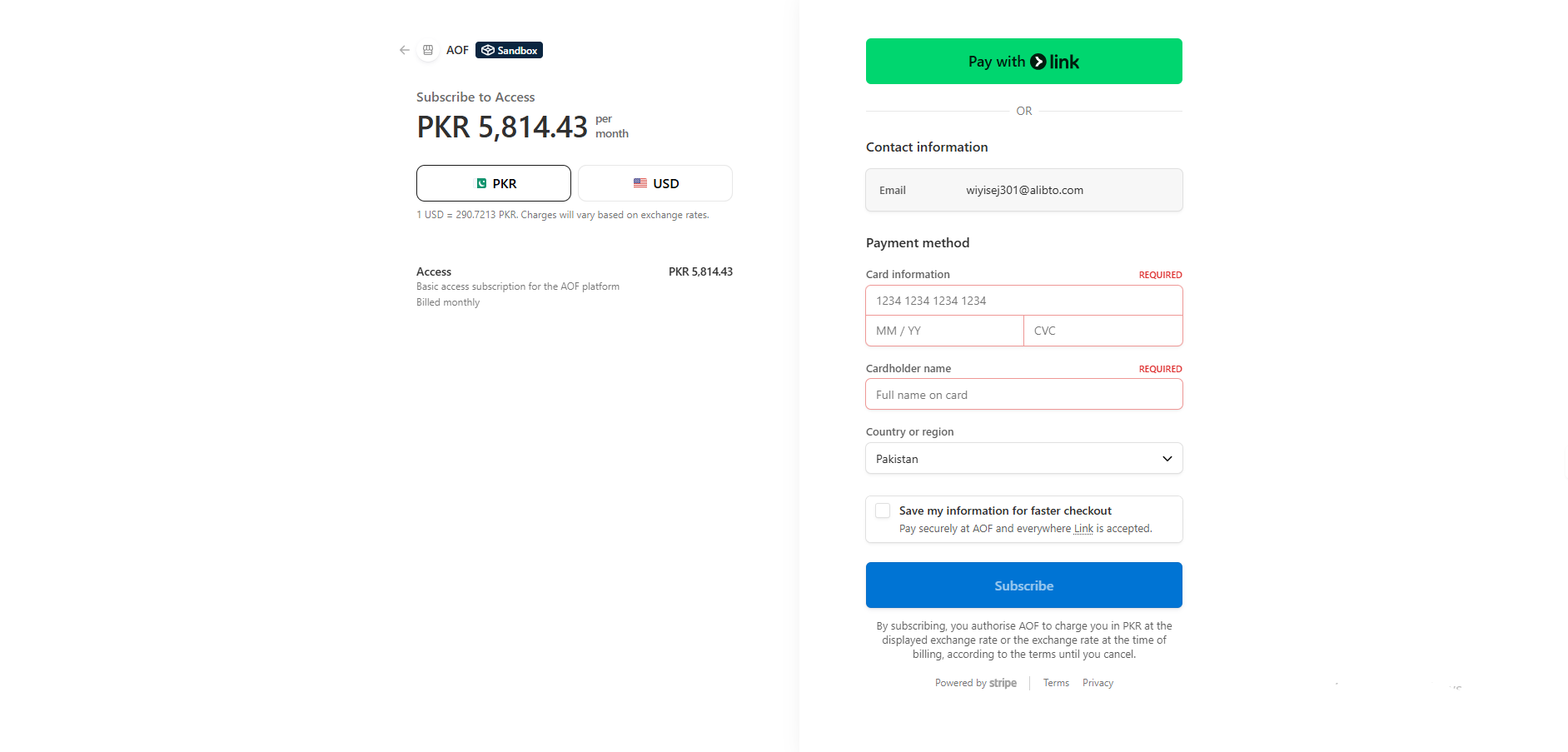Image resolution: width=1568 pixels, height=752 pixels.
Task: Open the Privacy link
Action: pyautogui.click(x=1098, y=683)
